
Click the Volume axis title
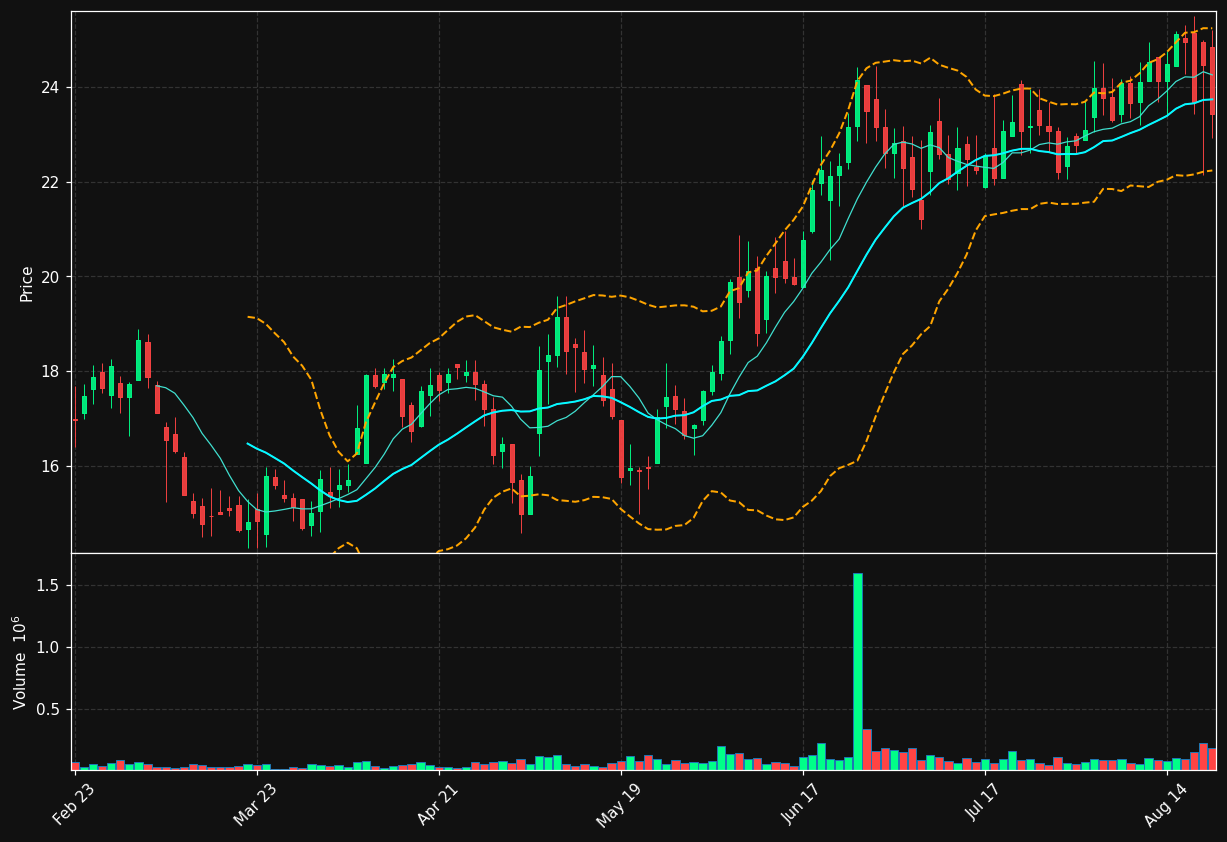coord(20,662)
